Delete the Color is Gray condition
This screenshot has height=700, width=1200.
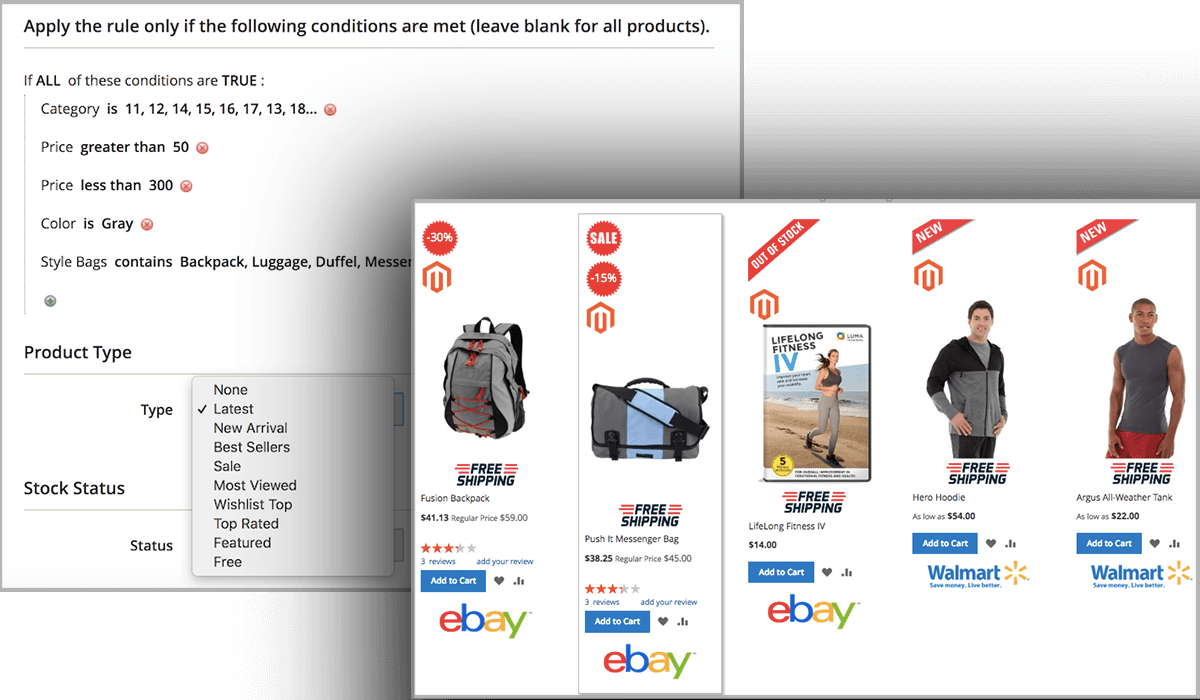point(147,224)
